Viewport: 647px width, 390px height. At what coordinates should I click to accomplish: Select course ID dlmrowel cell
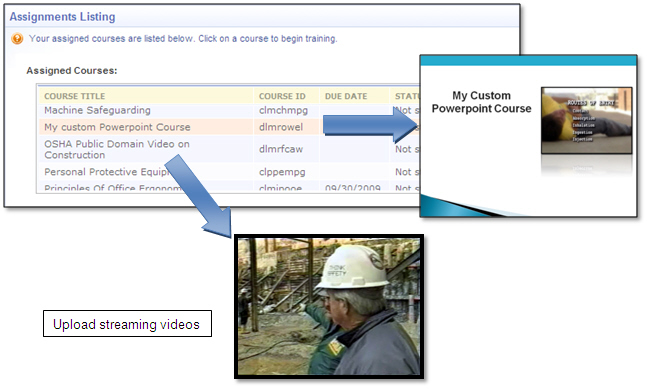(x=281, y=127)
